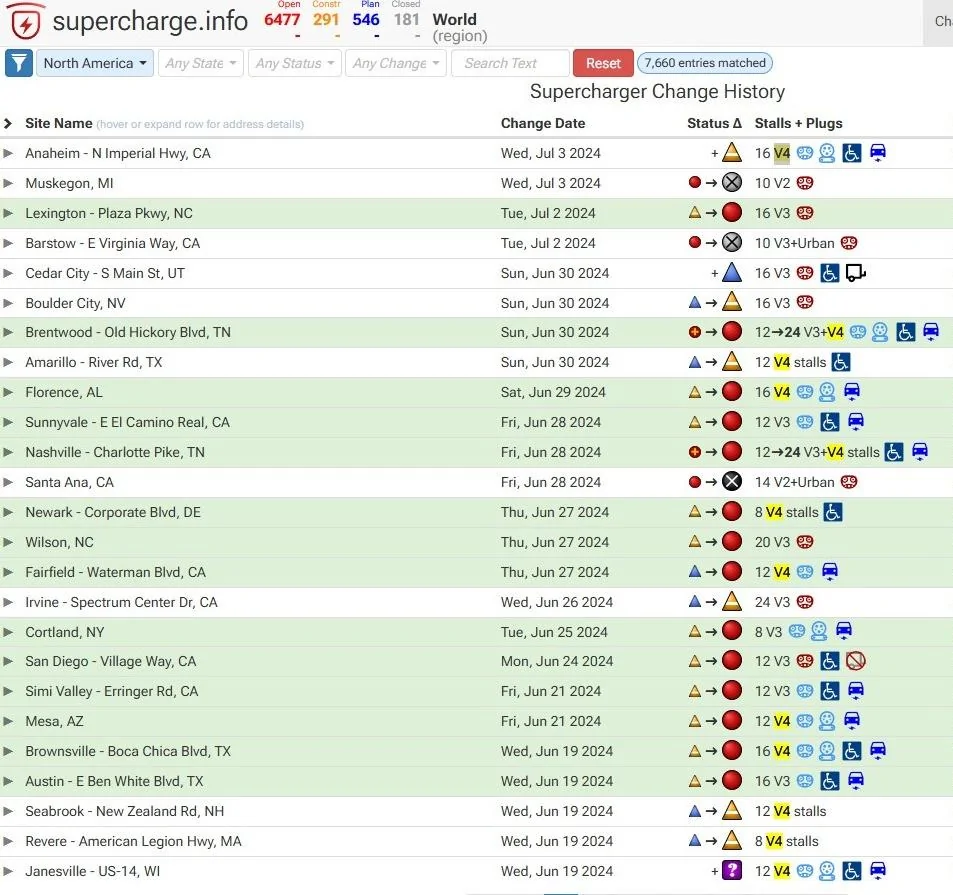This screenshot has height=895, width=953.
Task: Click the blue car icon in Austin row
Action: [856, 781]
